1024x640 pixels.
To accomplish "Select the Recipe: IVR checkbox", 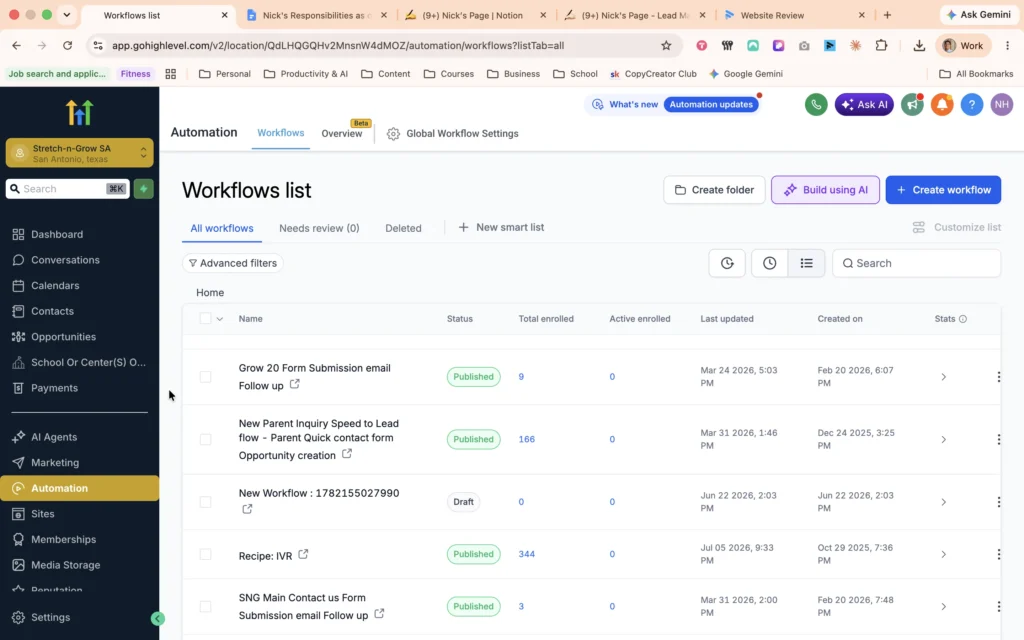I will (x=205, y=554).
